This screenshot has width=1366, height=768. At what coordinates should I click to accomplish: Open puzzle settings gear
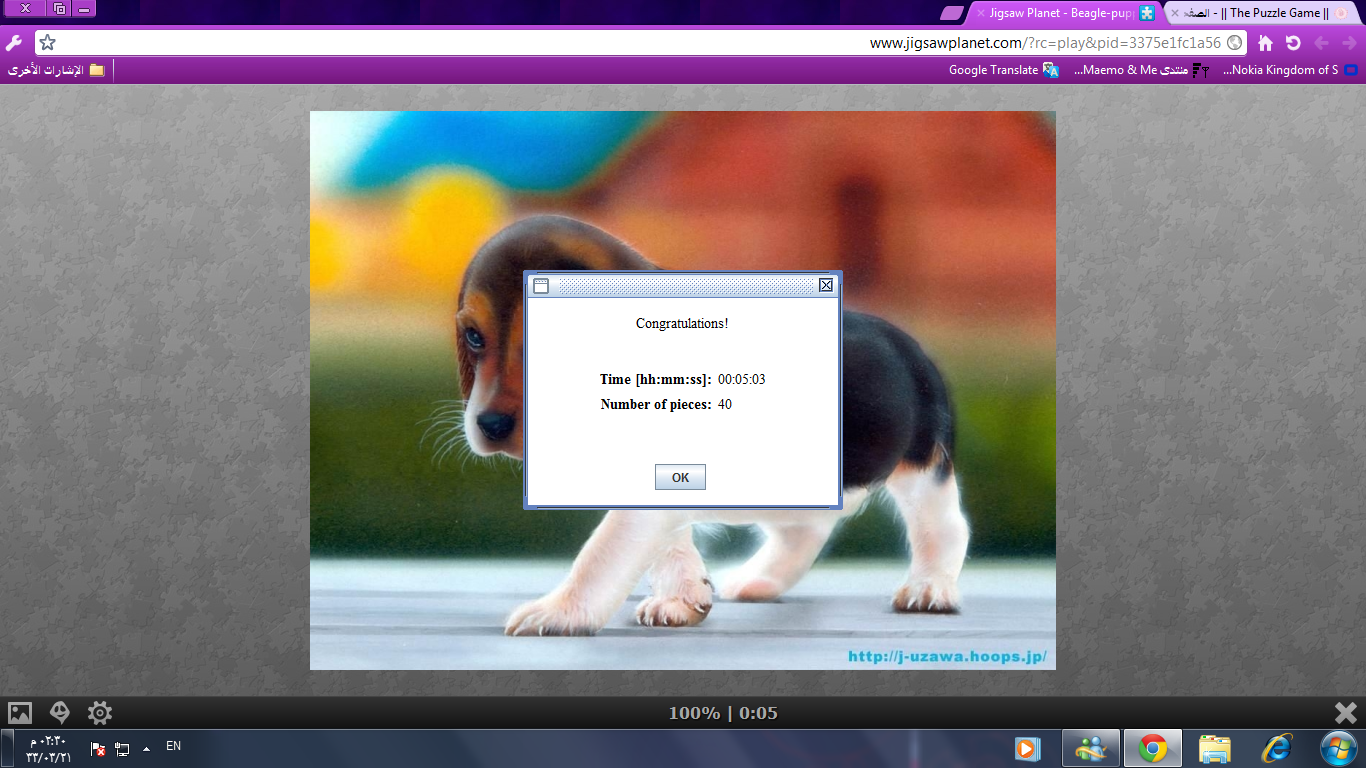click(x=100, y=713)
